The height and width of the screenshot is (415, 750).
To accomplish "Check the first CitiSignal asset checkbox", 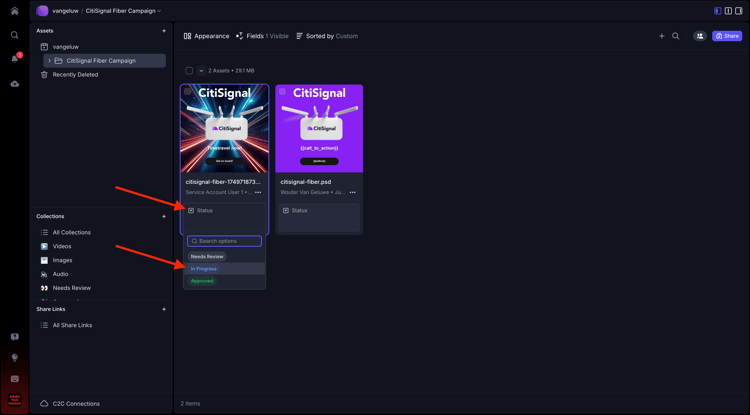I will tap(188, 91).
